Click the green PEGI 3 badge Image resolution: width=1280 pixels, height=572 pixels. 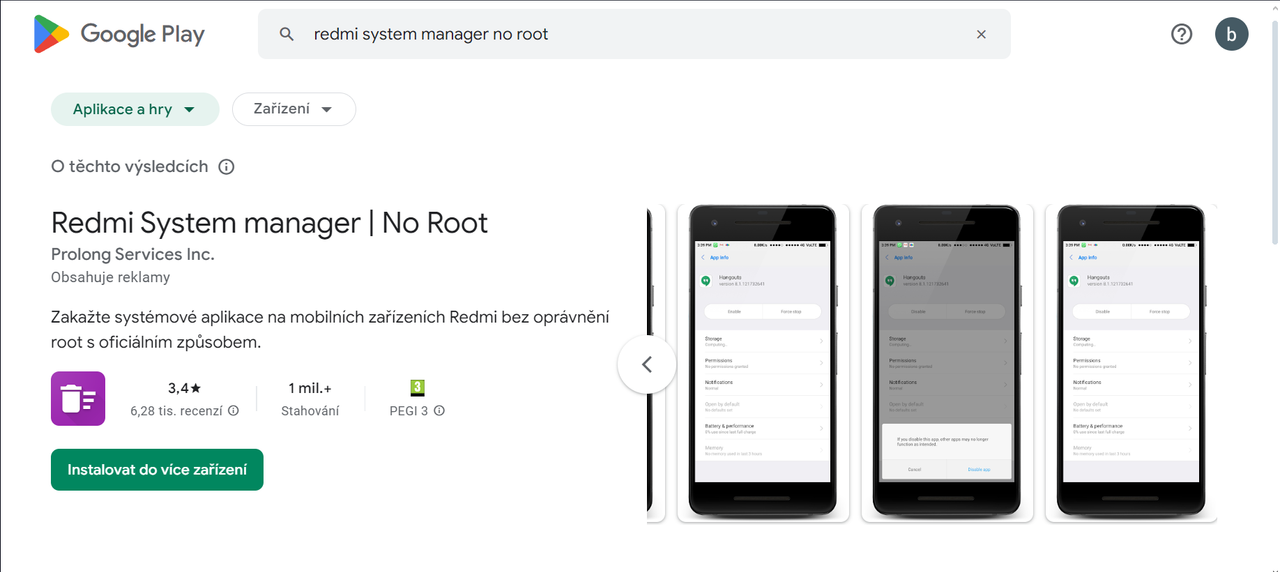tap(418, 387)
